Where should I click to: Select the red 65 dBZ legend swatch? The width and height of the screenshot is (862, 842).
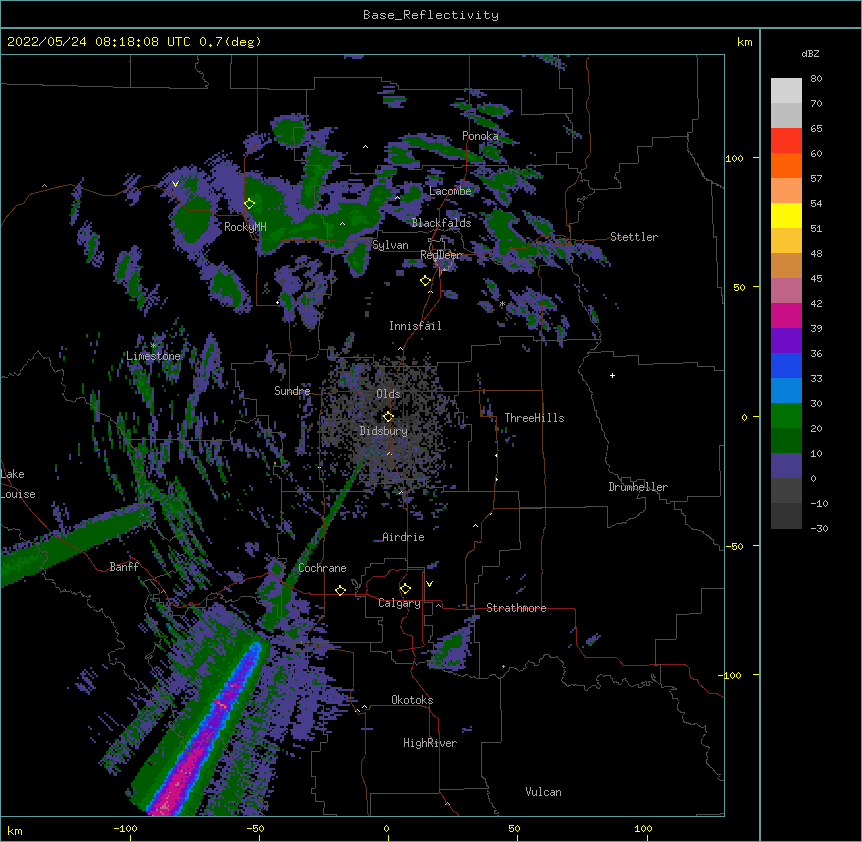(786, 140)
